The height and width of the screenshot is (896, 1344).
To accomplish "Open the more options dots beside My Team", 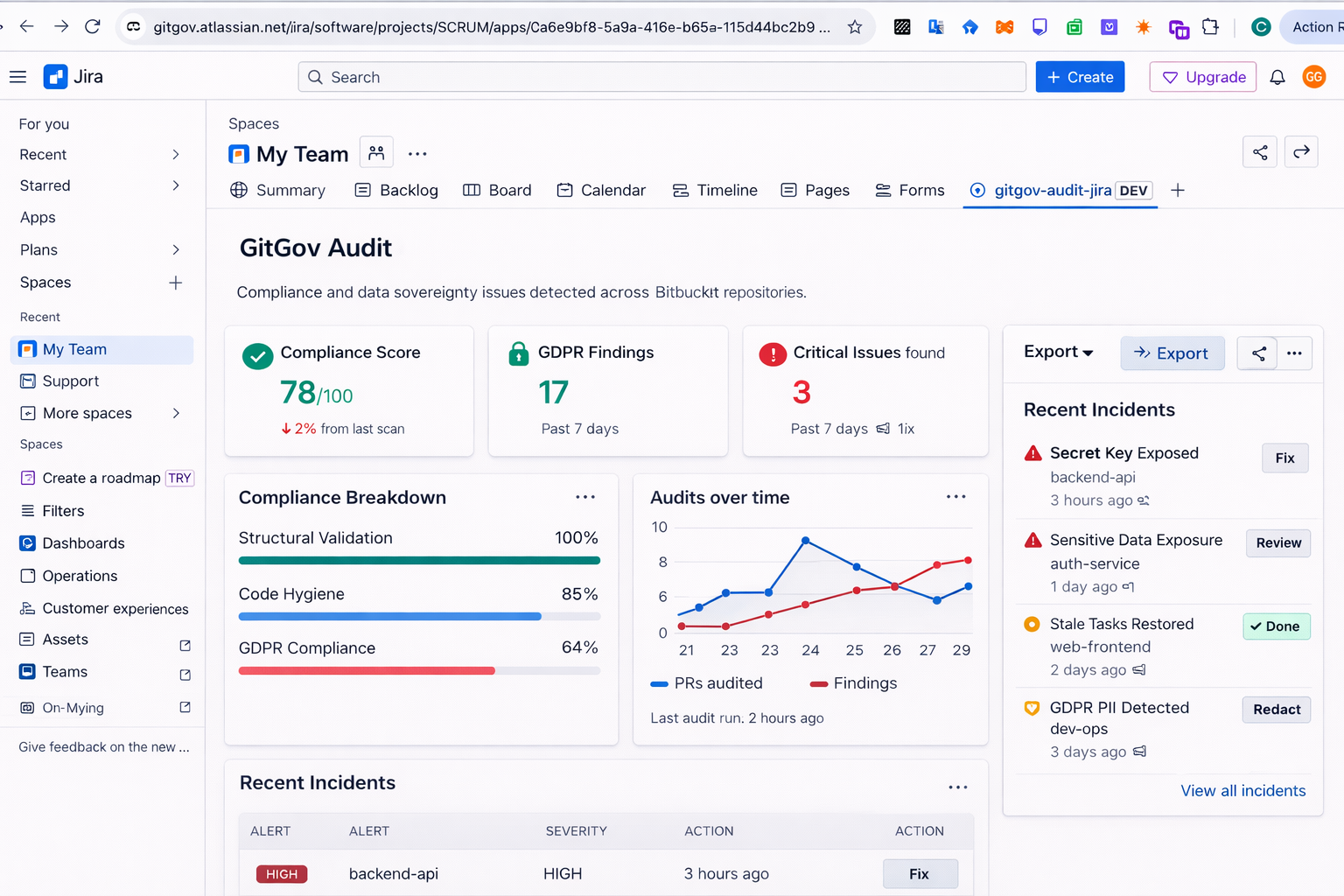I will click(417, 154).
